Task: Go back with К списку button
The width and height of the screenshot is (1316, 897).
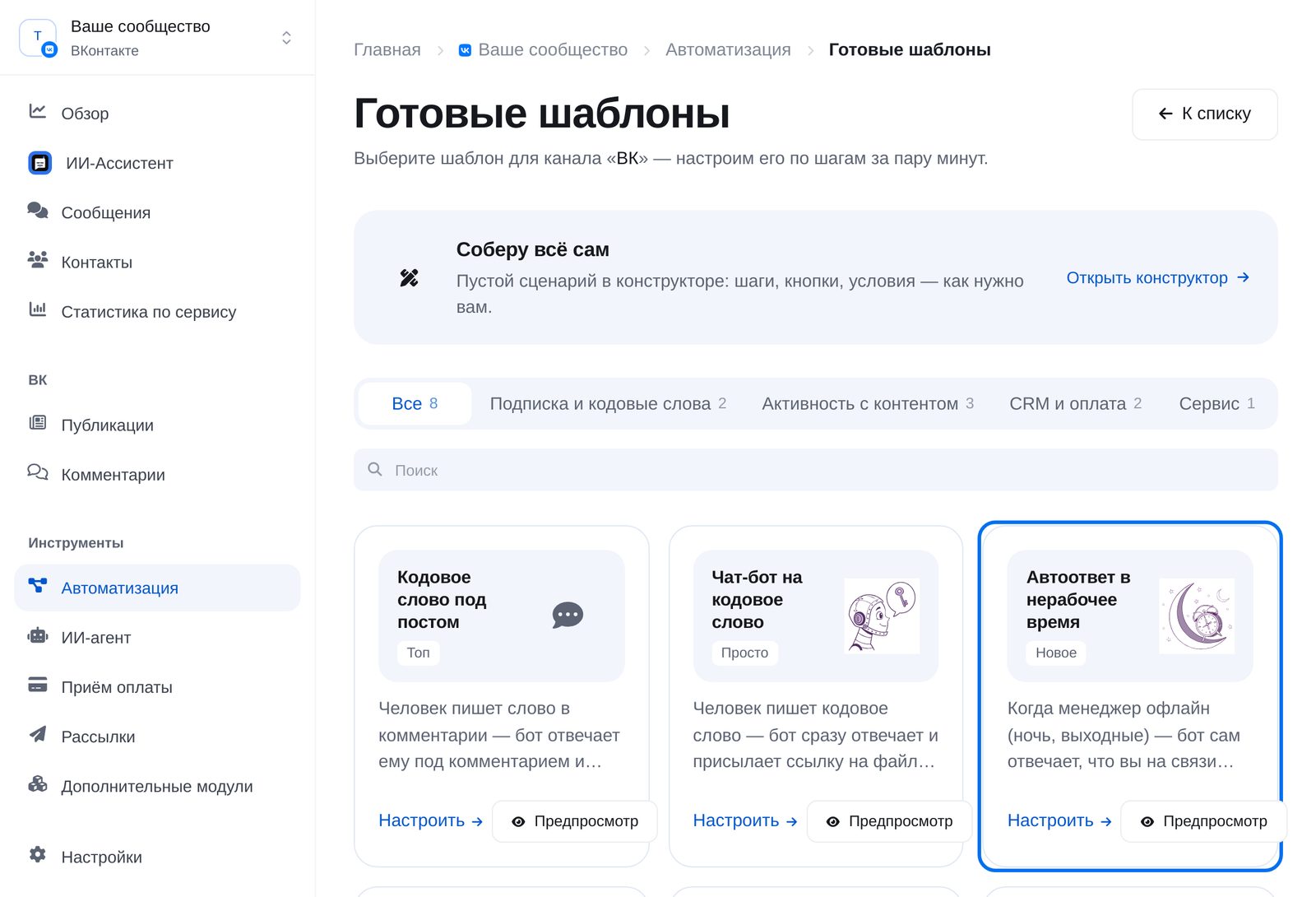Action: 1205,114
